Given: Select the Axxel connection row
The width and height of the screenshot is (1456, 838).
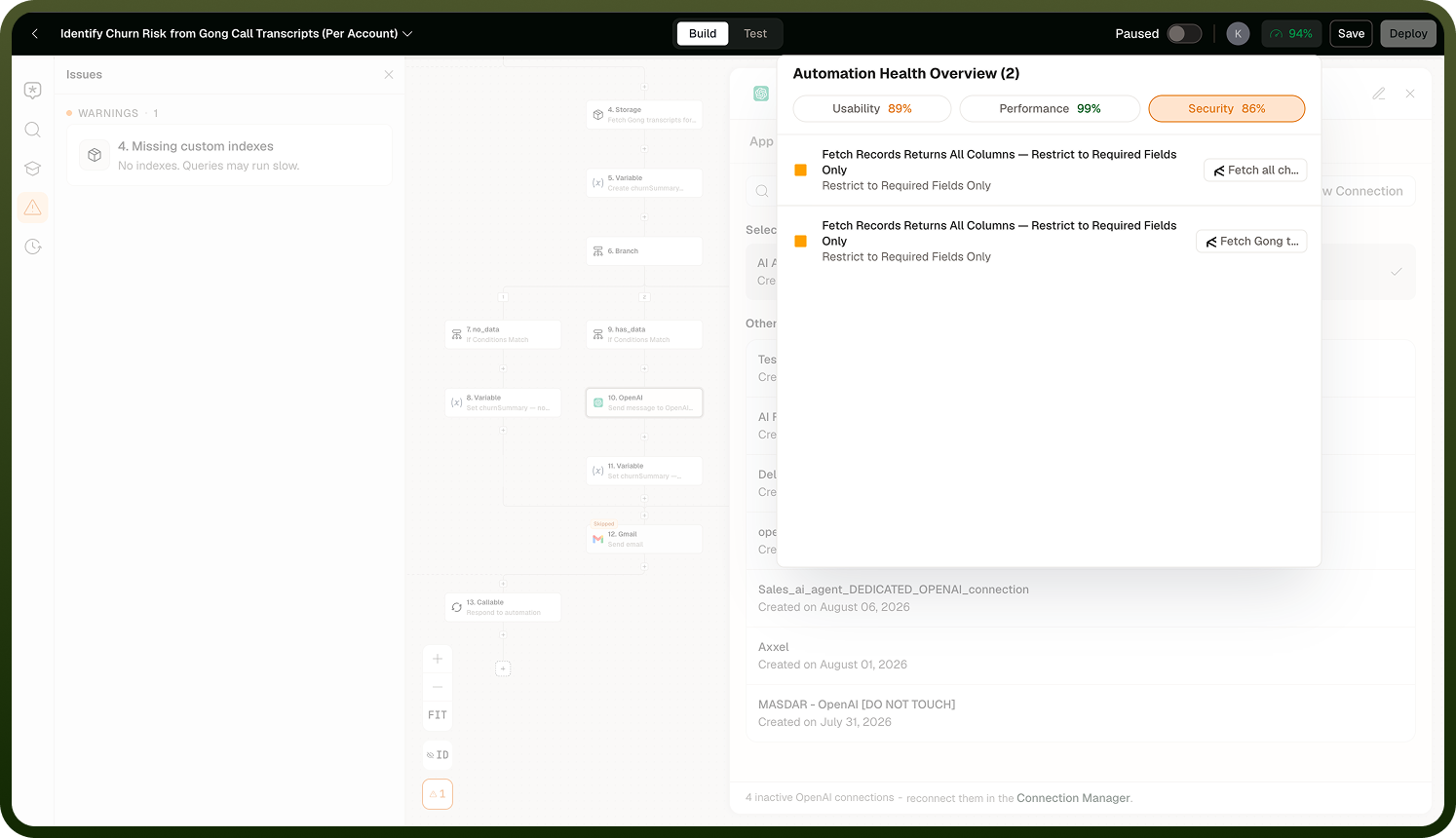Looking at the screenshot, I should (1080, 656).
